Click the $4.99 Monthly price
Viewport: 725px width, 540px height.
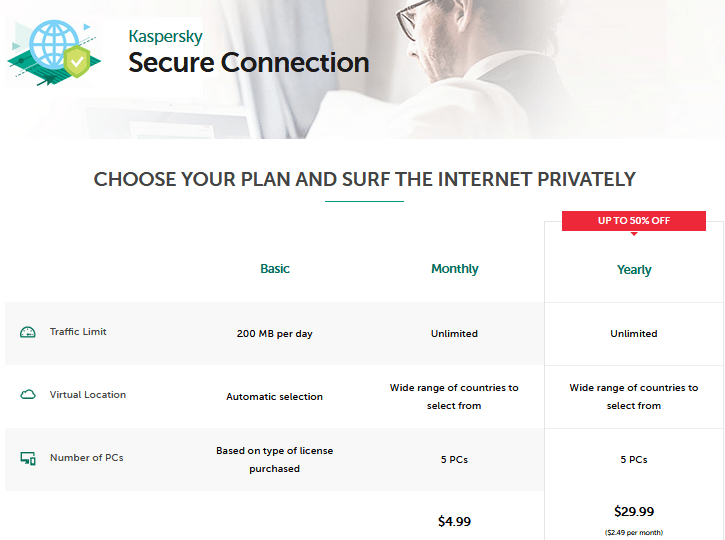(x=454, y=522)
